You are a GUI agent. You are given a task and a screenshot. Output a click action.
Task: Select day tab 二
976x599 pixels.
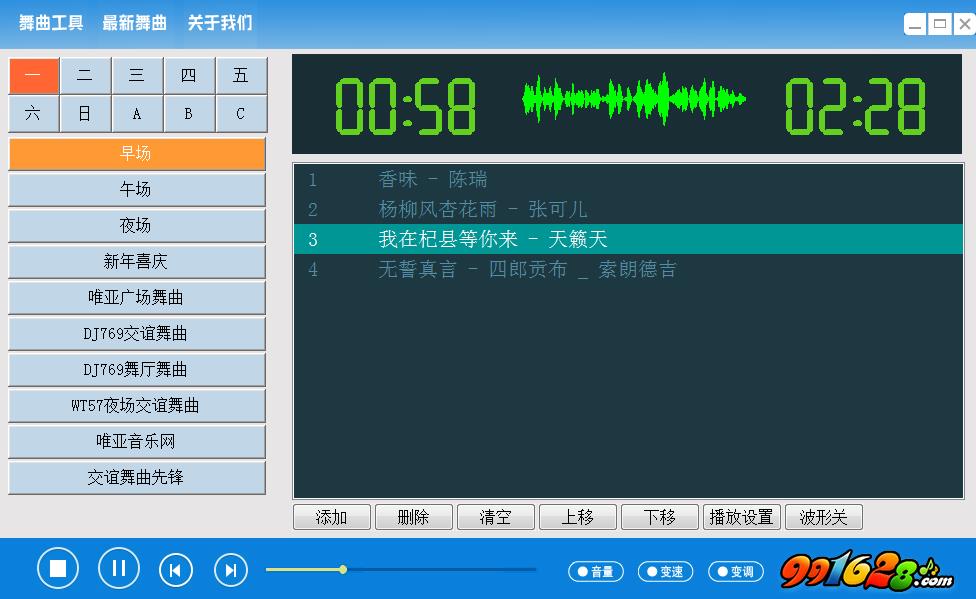click(x=85, y=76)
